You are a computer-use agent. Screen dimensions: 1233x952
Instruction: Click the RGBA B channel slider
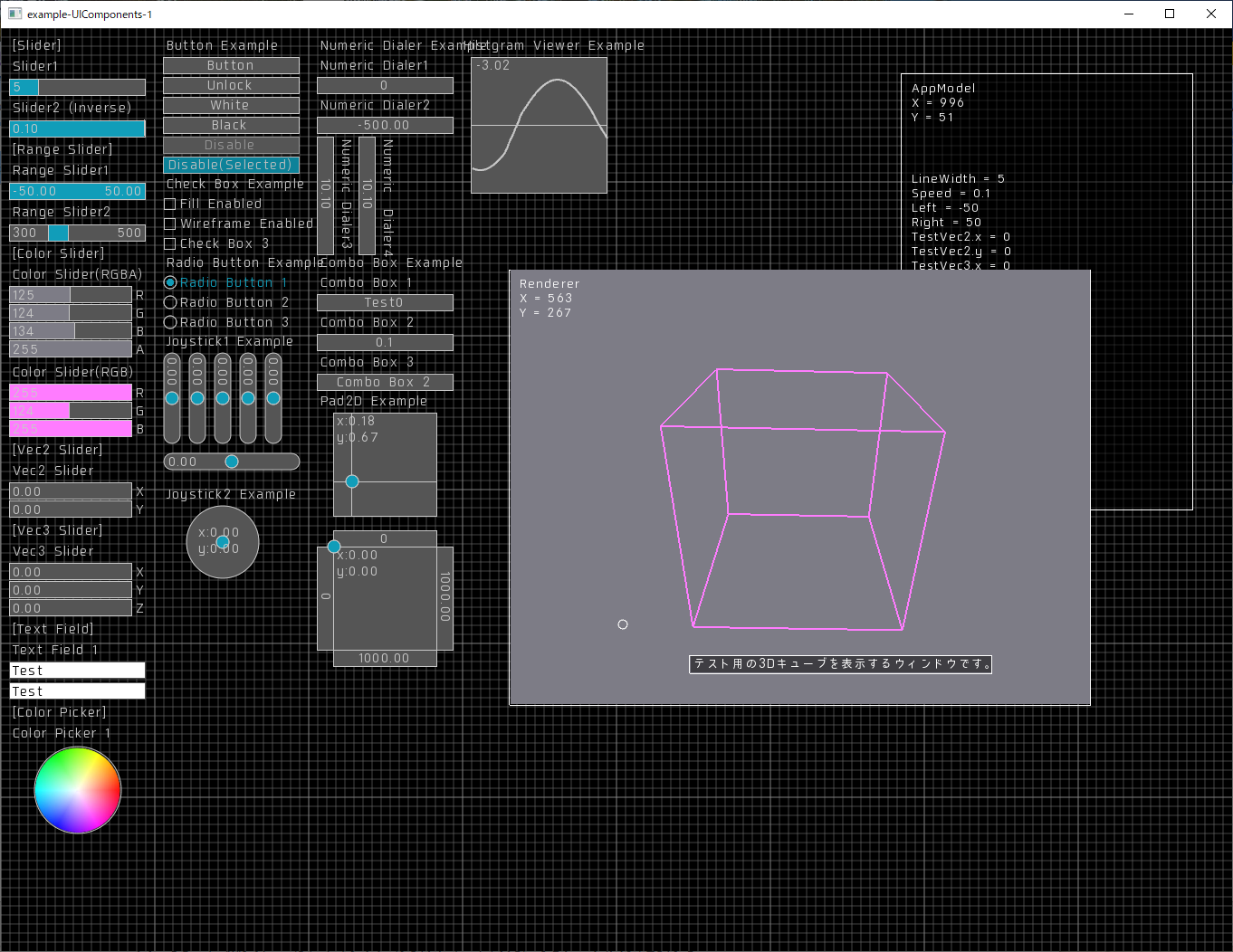pyautogui.click(x=71, y=331)
